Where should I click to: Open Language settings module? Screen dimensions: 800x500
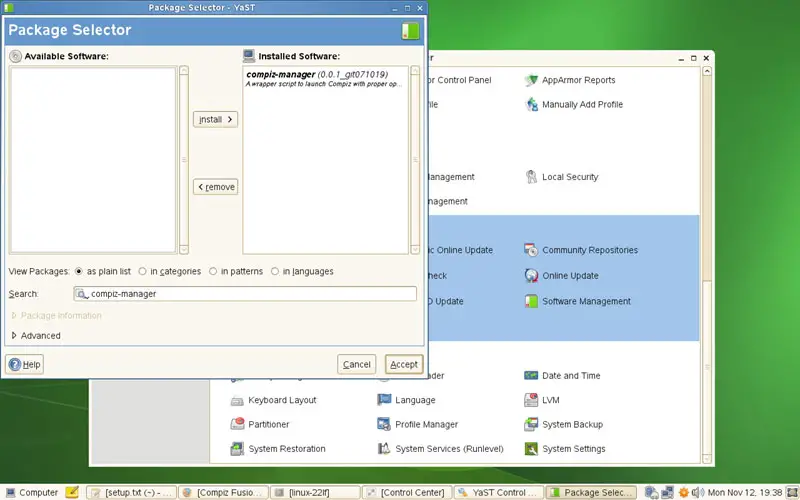coord(406,400)
